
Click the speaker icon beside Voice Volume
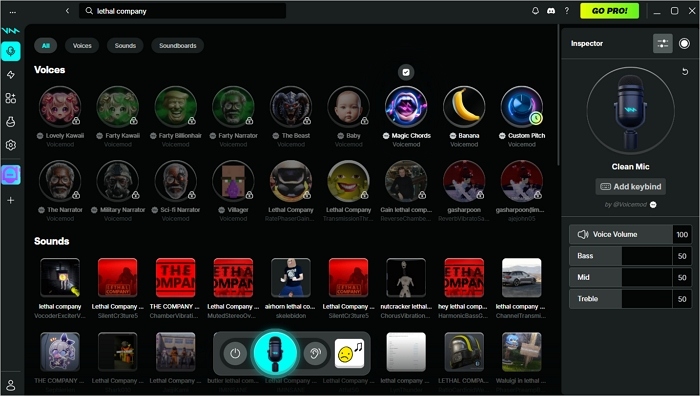(x=583, y=234)
